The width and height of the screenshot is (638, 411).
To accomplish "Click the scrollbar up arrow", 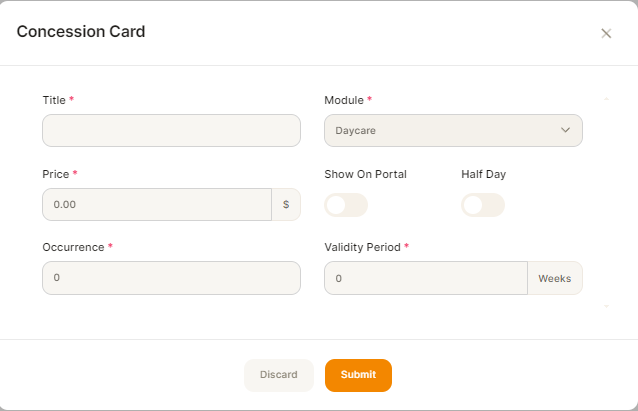I will [x=606, y=99].
